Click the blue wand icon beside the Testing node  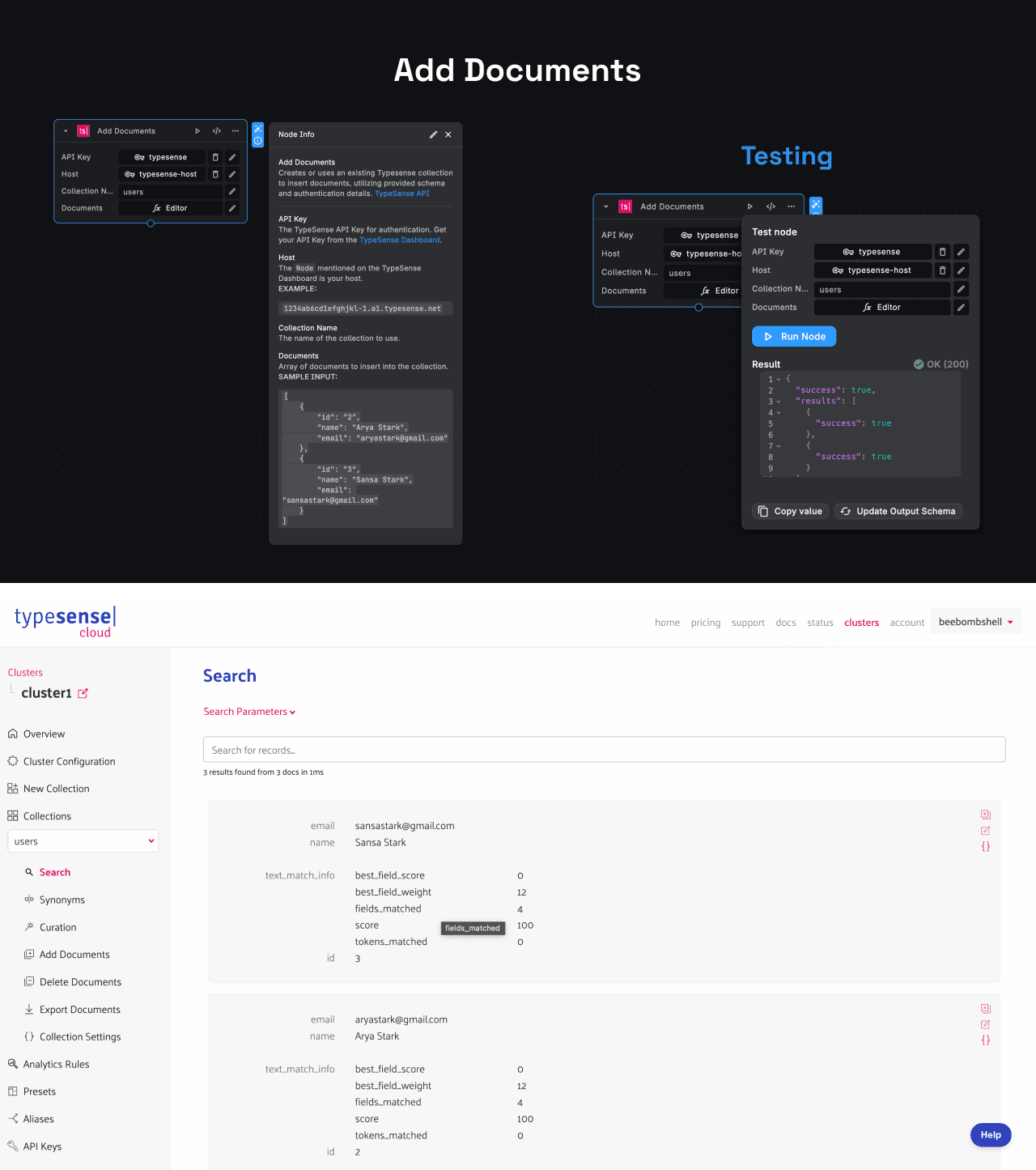[x=816, y=206]
